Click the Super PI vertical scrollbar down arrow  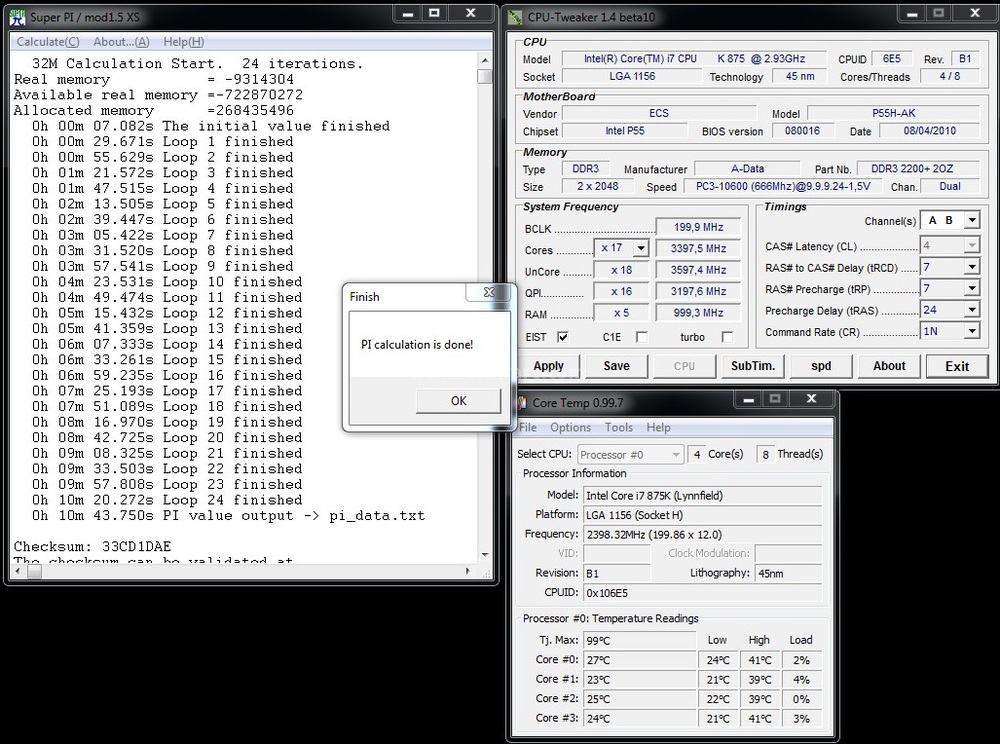[x=485, y=555]
